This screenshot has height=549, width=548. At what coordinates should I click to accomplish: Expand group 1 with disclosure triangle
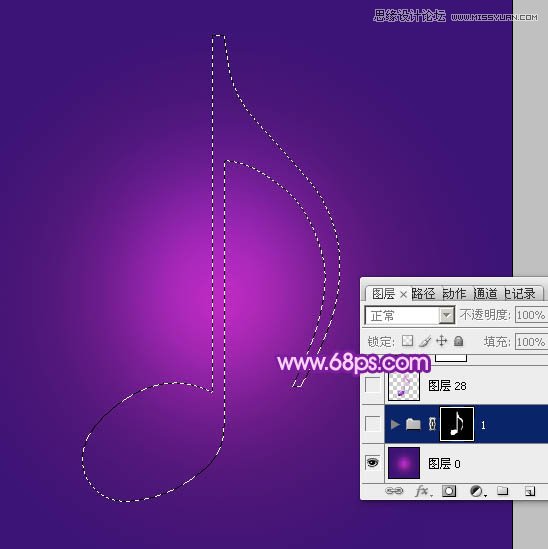pos(395,424)
